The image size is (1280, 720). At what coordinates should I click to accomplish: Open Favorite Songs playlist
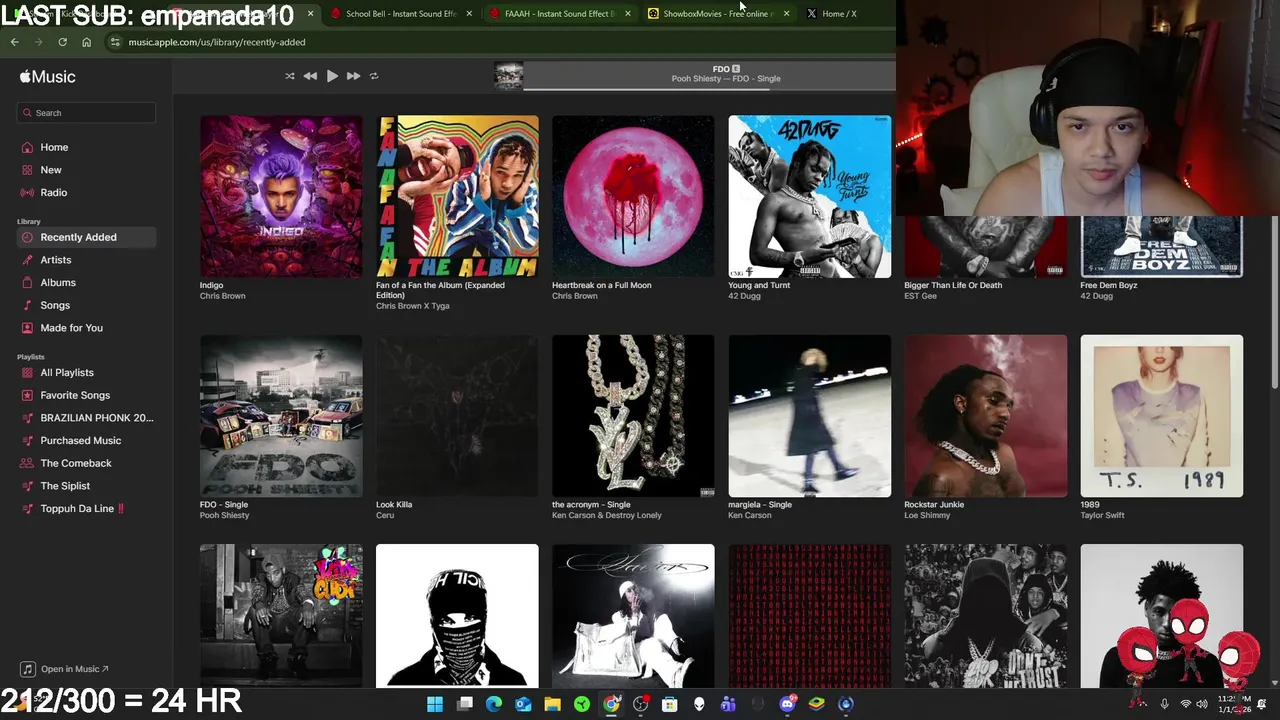coord(86,395)
